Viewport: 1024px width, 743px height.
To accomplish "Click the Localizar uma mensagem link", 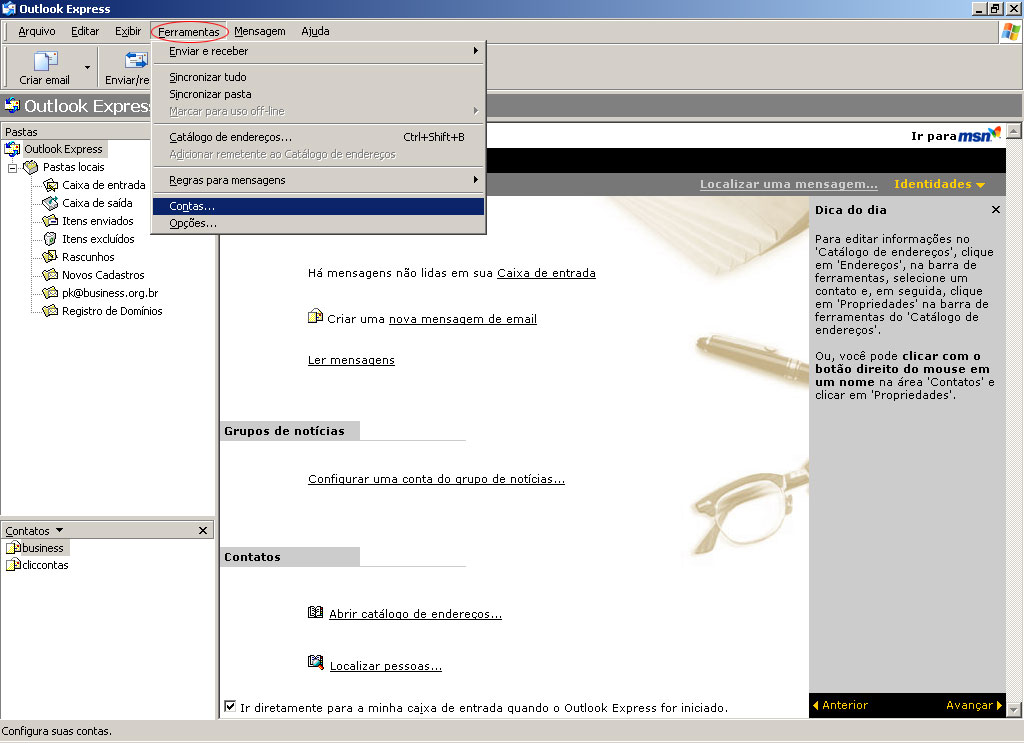I will coord(789,184).
